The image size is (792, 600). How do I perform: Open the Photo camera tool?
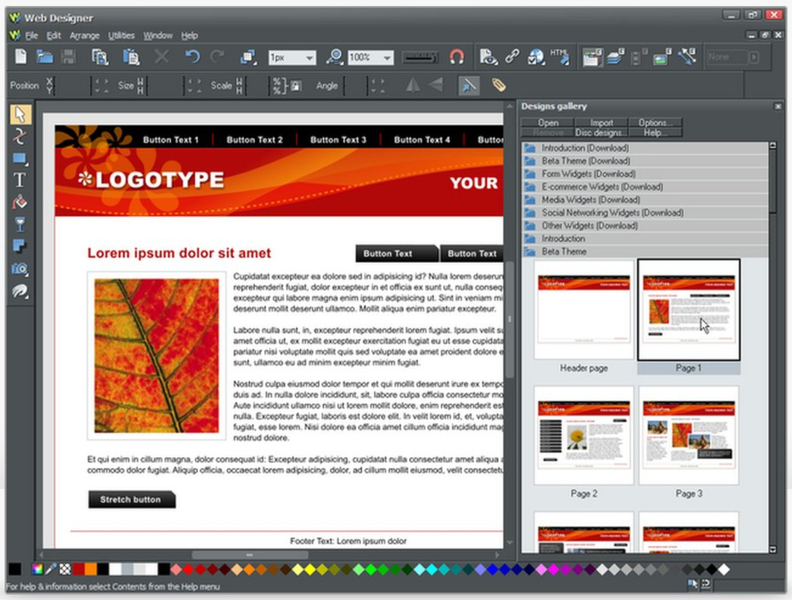[19, 269]
